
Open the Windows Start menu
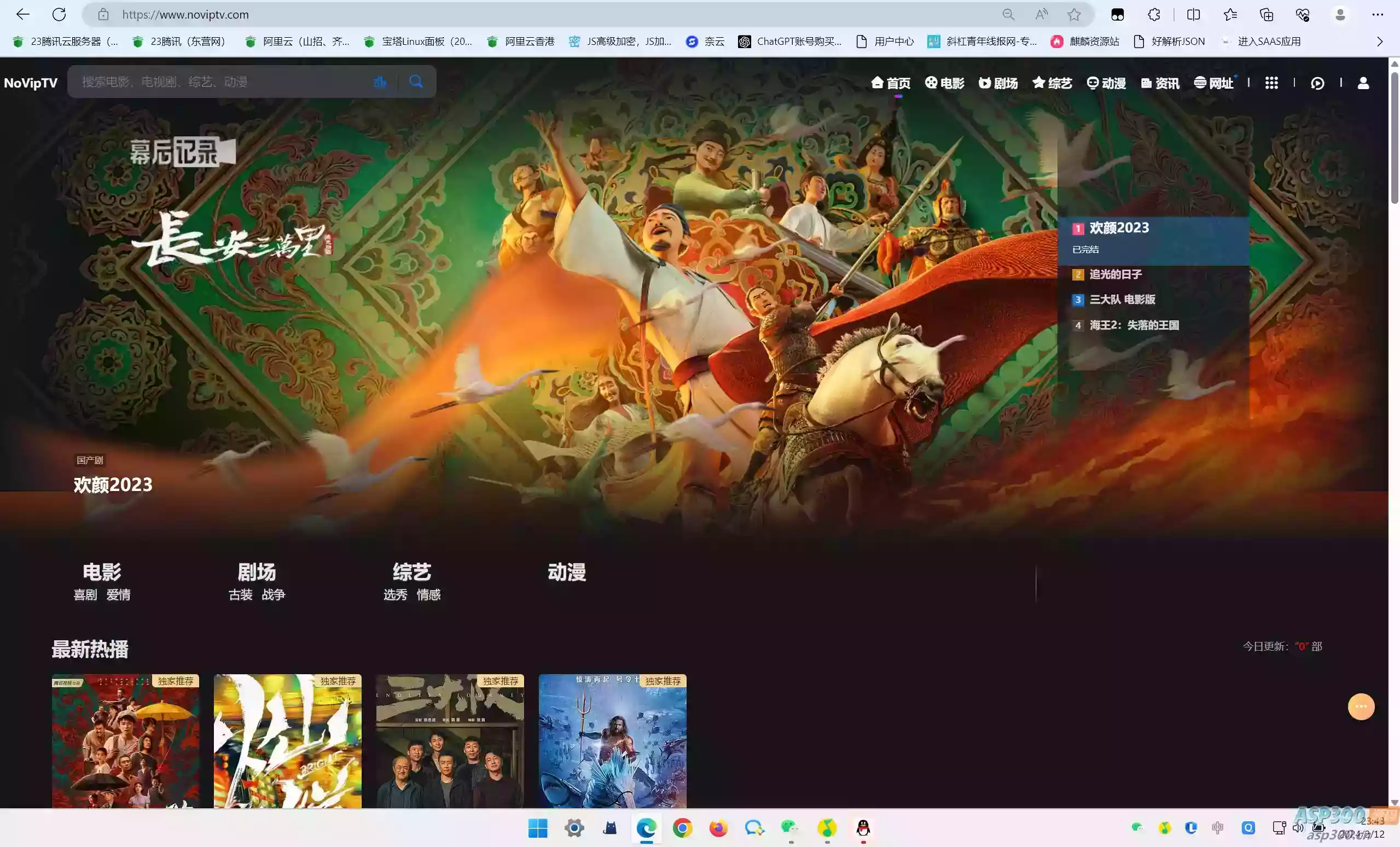537,828
